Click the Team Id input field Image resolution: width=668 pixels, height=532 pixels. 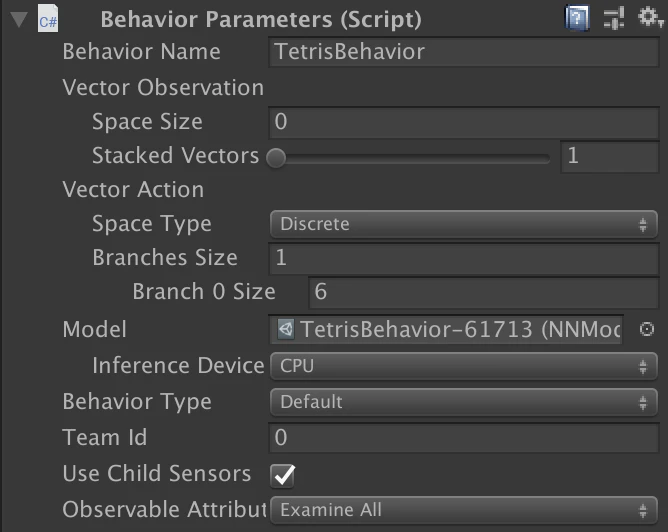click(463, 438)
